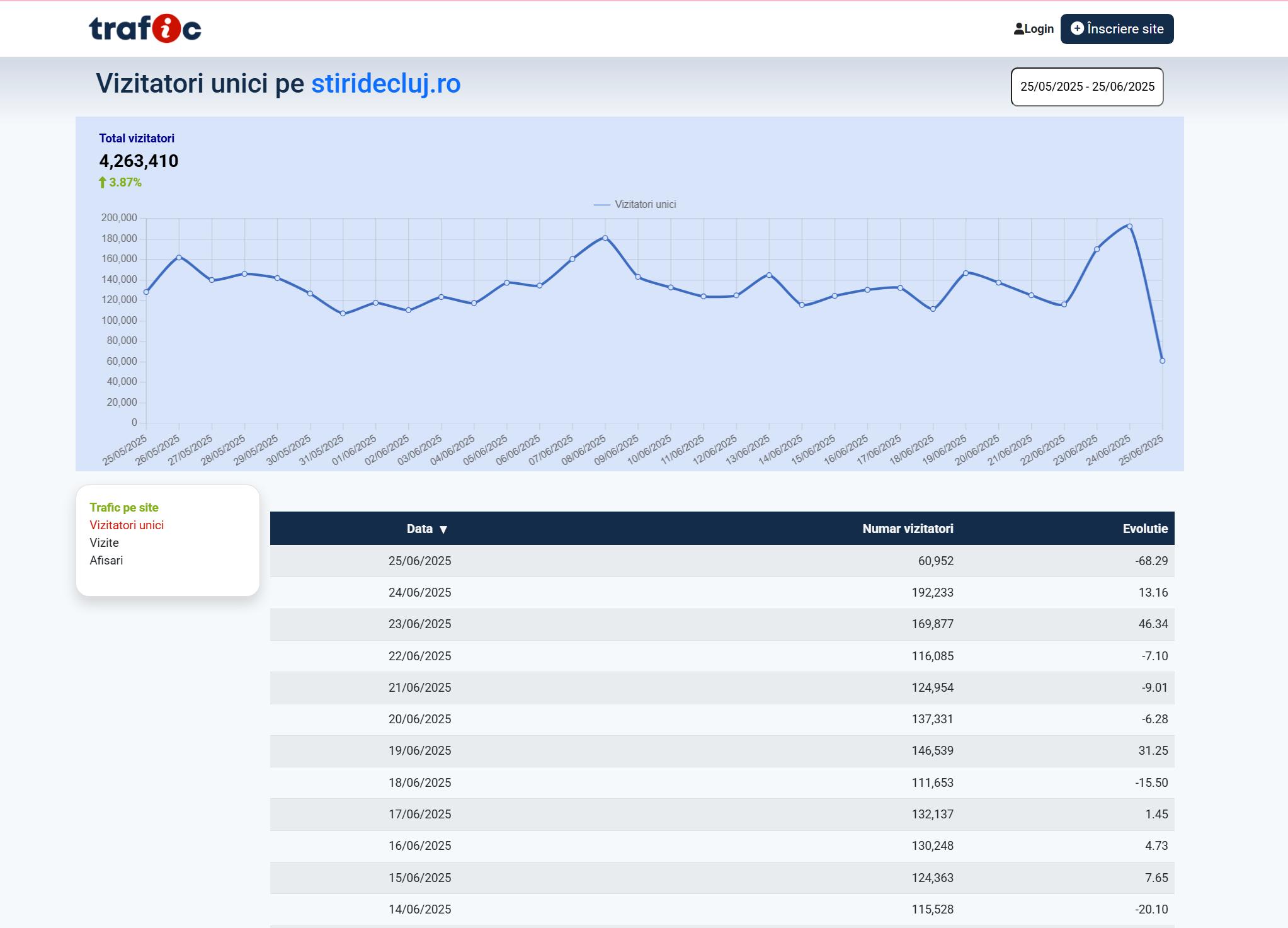Open the date range picker
Image resolution: width=1288 pixels, height=928 pixels.
pos(1086,87)
